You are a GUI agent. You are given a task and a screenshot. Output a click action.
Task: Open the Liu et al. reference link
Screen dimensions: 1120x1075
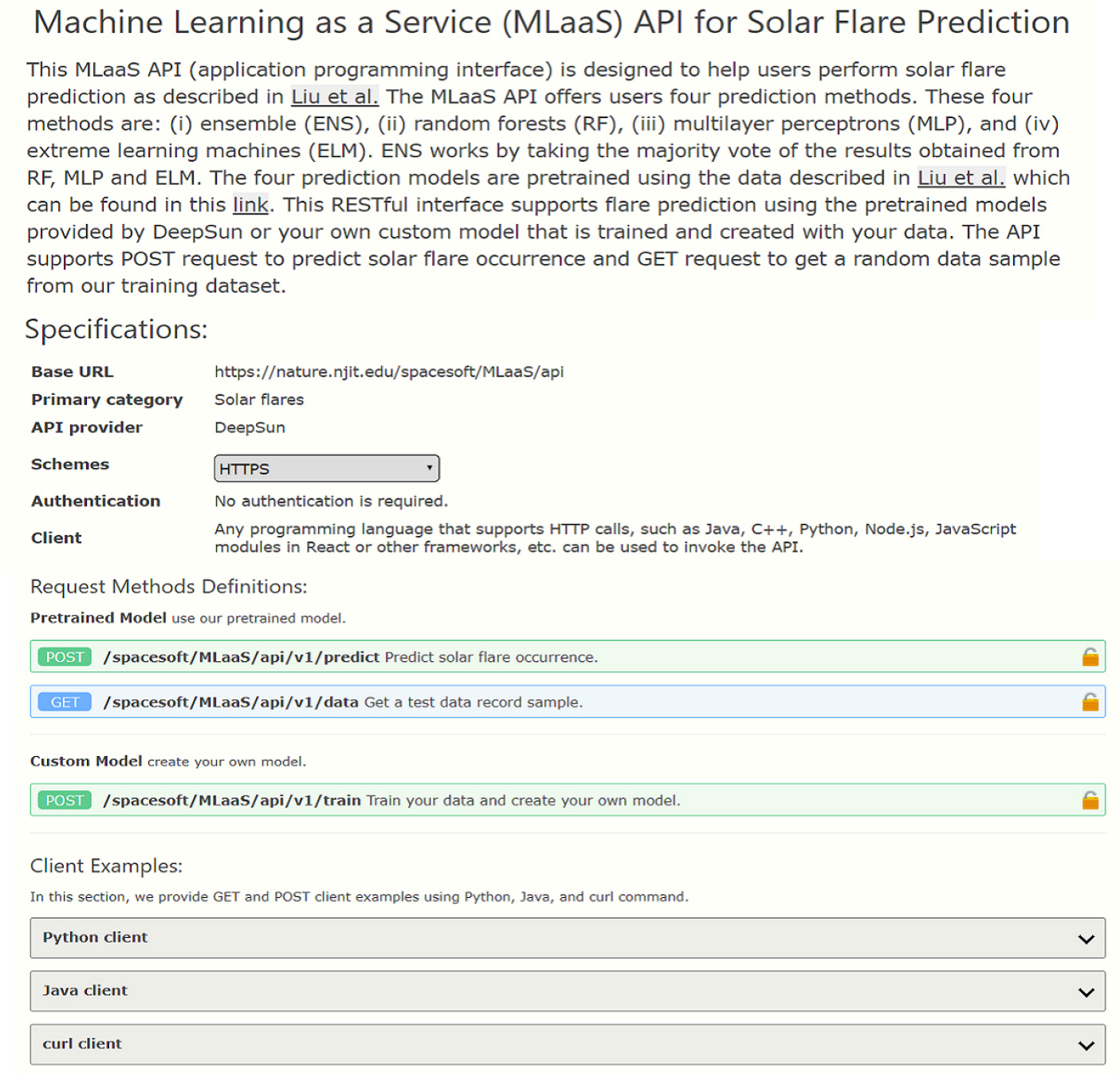pos(334,96)
